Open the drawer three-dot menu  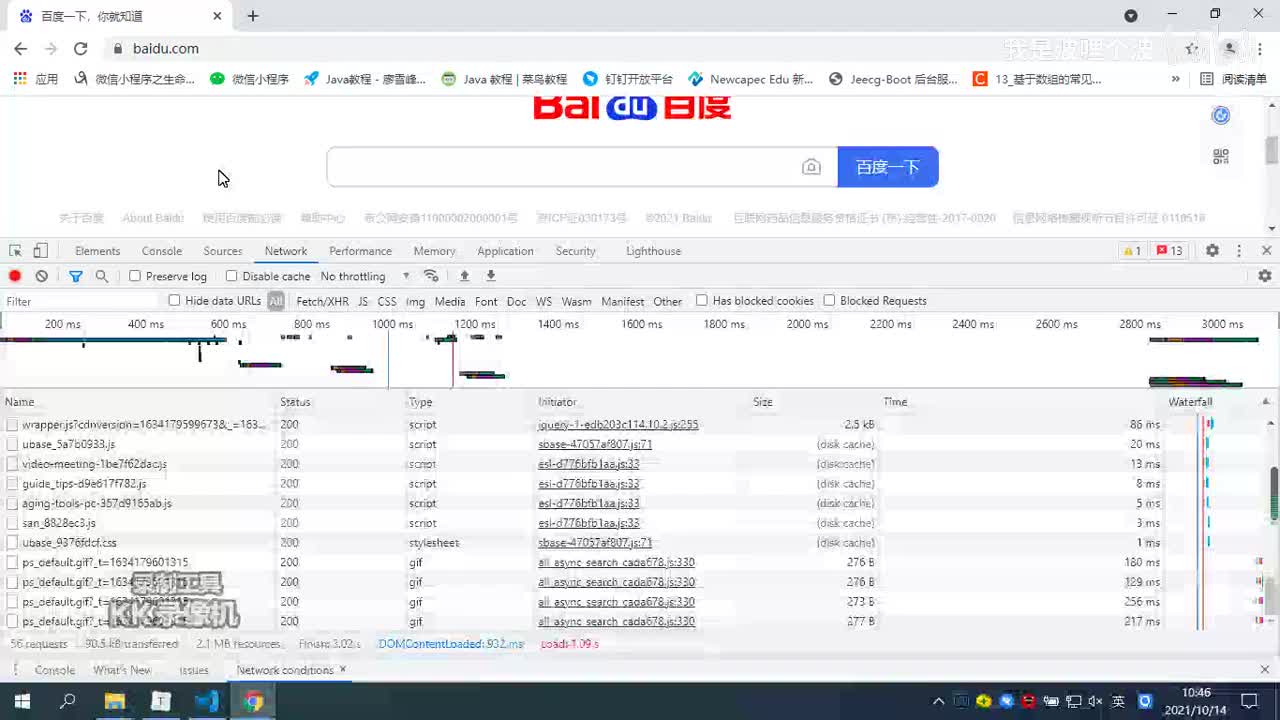[x=15, y=670]
